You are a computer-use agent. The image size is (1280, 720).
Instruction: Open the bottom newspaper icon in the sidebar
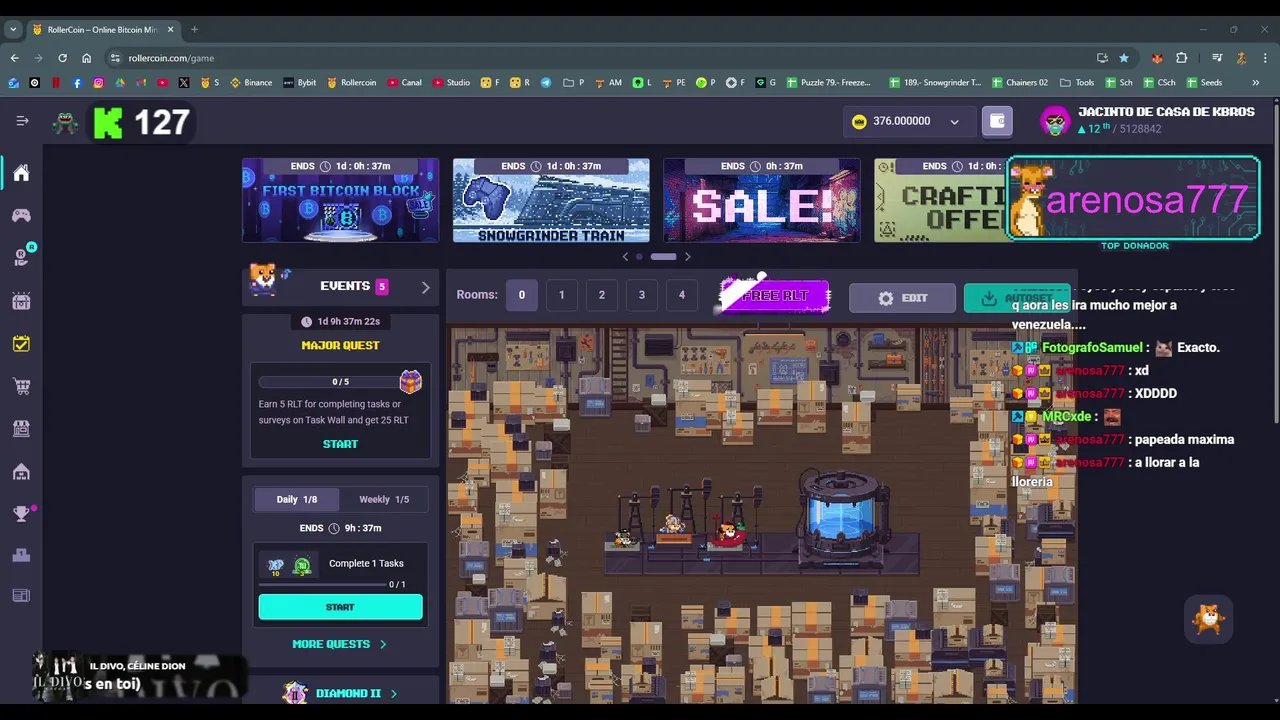21,596
